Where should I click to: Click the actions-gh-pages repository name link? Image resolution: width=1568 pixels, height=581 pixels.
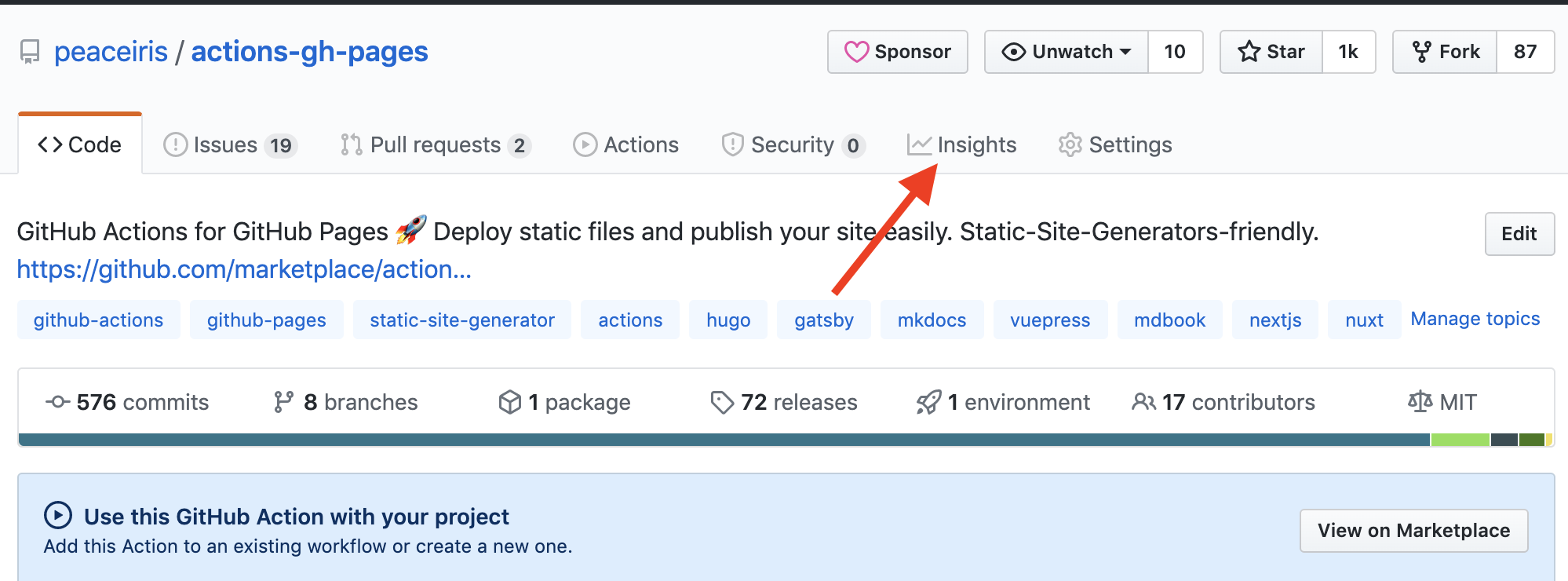310,52
